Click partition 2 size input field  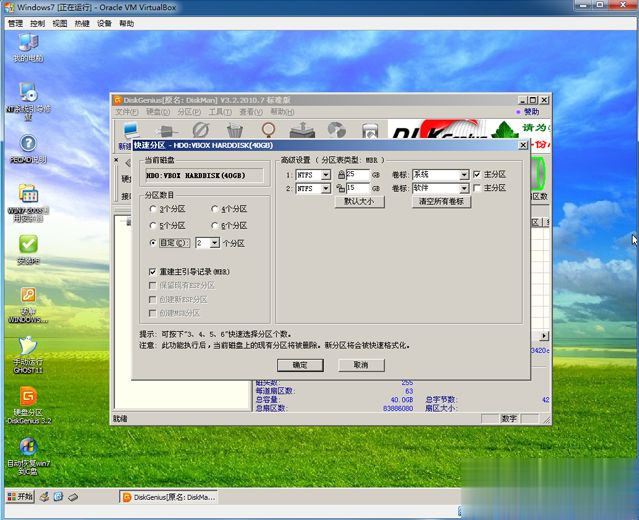(357, 188)
